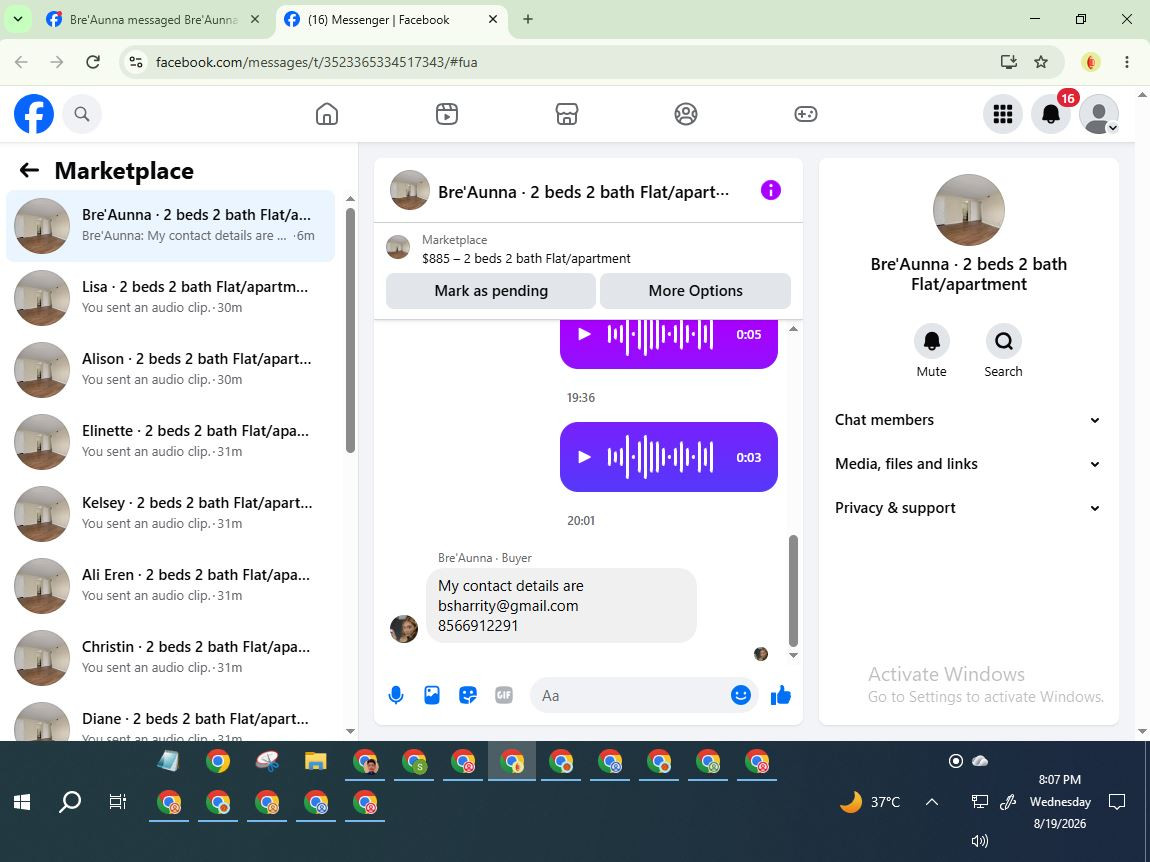Open Elinette conversation in list
1150x862 pixels.
point(170,441)
